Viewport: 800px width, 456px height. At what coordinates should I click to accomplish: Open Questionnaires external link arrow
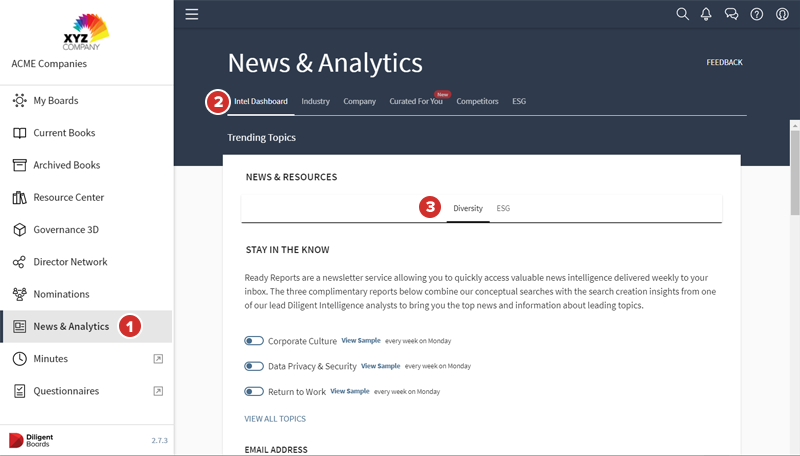tap(158, 391)
